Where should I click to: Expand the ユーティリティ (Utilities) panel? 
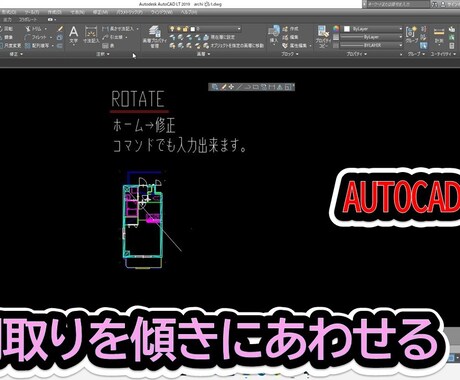tap(443, 54)
